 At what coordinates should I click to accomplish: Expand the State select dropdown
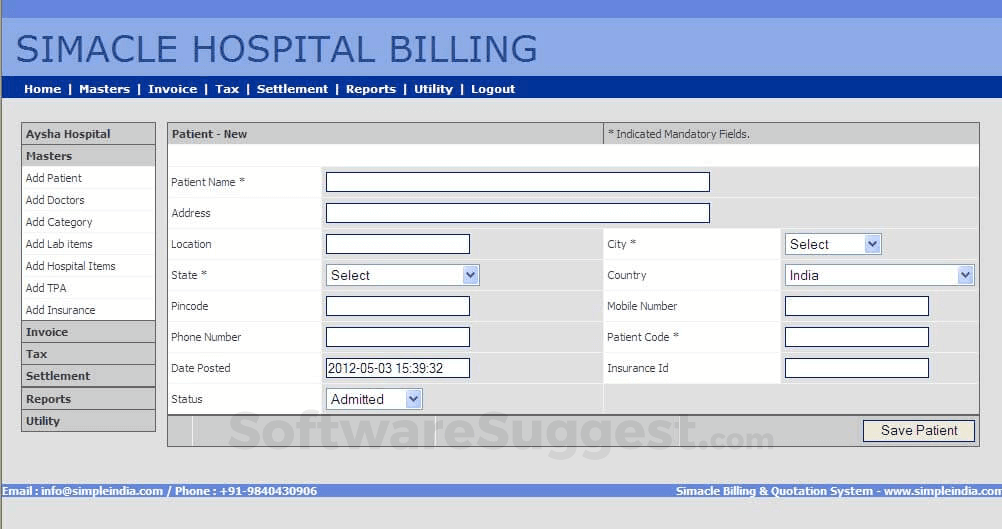(x=402, y=275)
